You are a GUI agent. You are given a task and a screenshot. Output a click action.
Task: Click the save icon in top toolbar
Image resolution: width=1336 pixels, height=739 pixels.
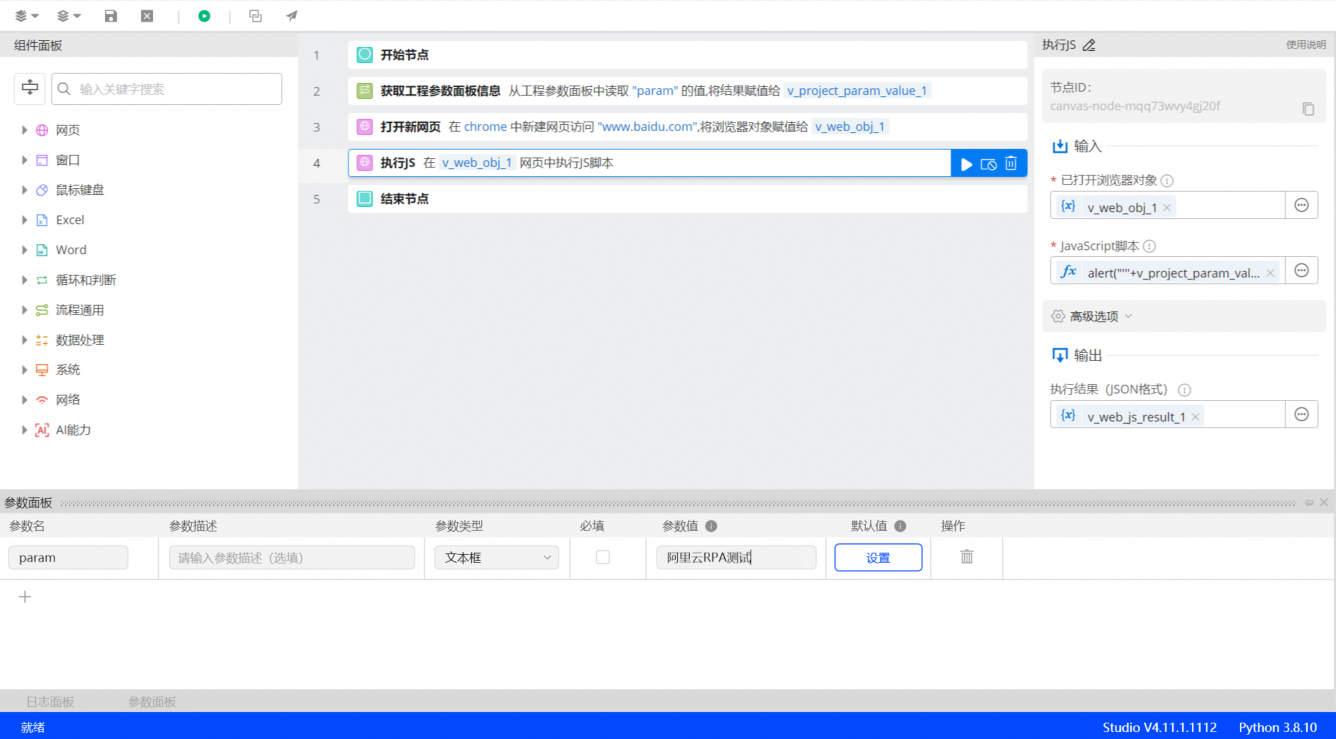pos(111,16)
